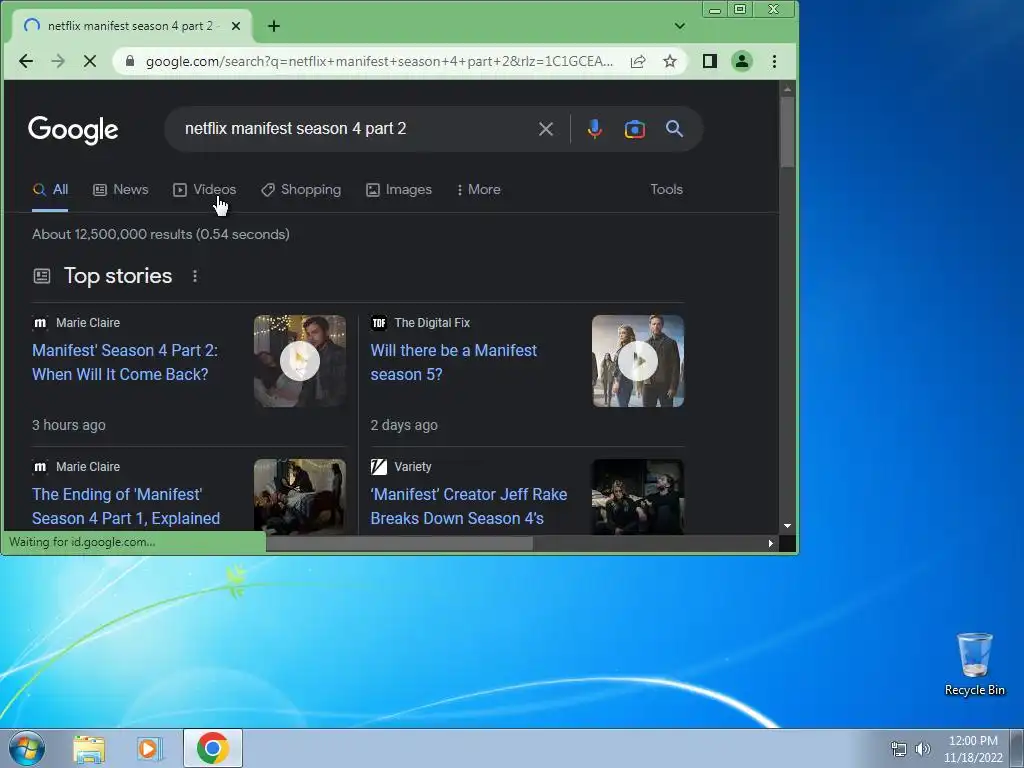Open a new tab with the plus button
Image resolution: width=1024 pixels, height=768 pixels.
[x=274, y=26]
